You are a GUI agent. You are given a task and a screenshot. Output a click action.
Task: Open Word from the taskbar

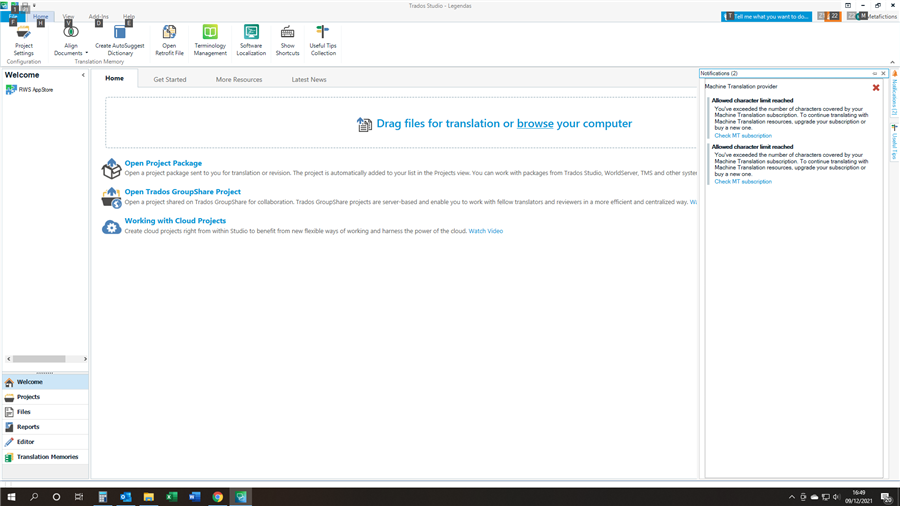click(195, 497)
